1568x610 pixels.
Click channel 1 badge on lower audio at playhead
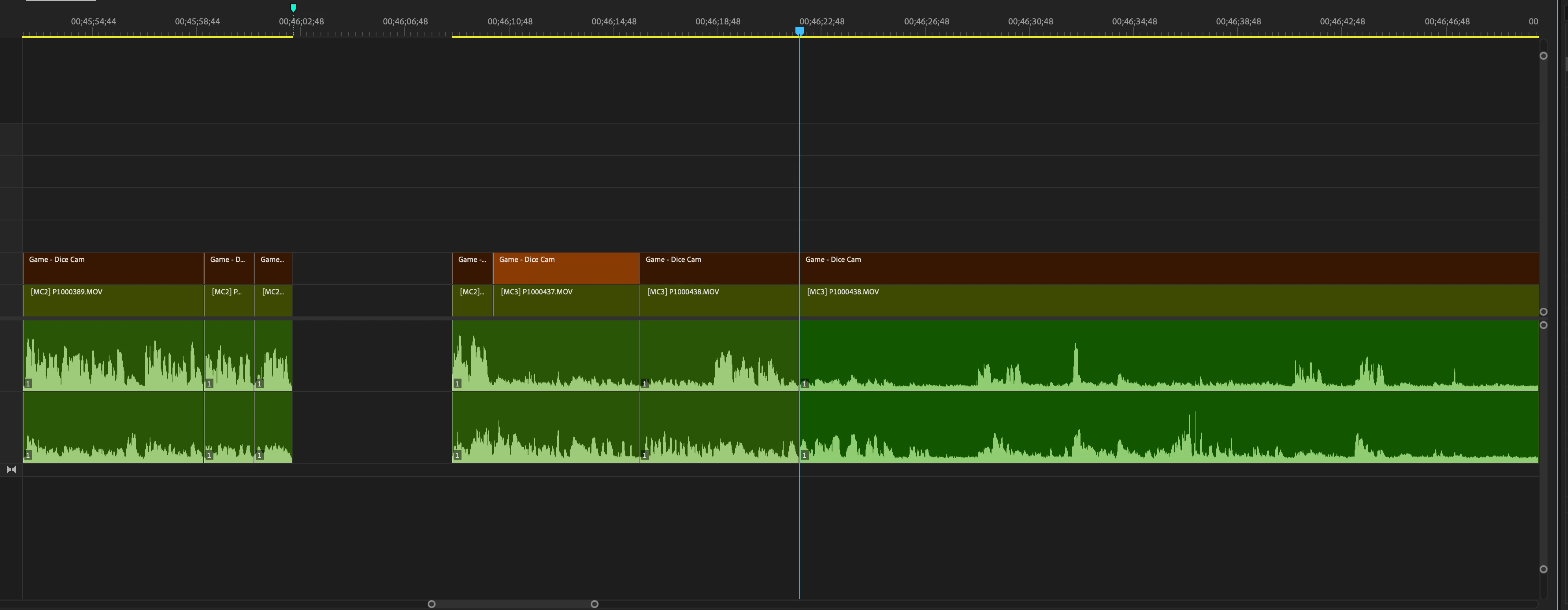pyautogui.click(x=804, y=455)
